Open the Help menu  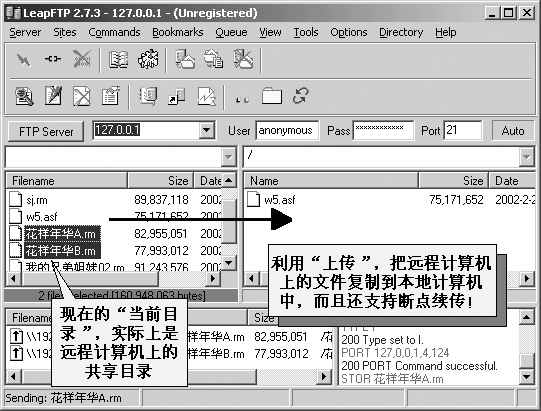[445, 32]
